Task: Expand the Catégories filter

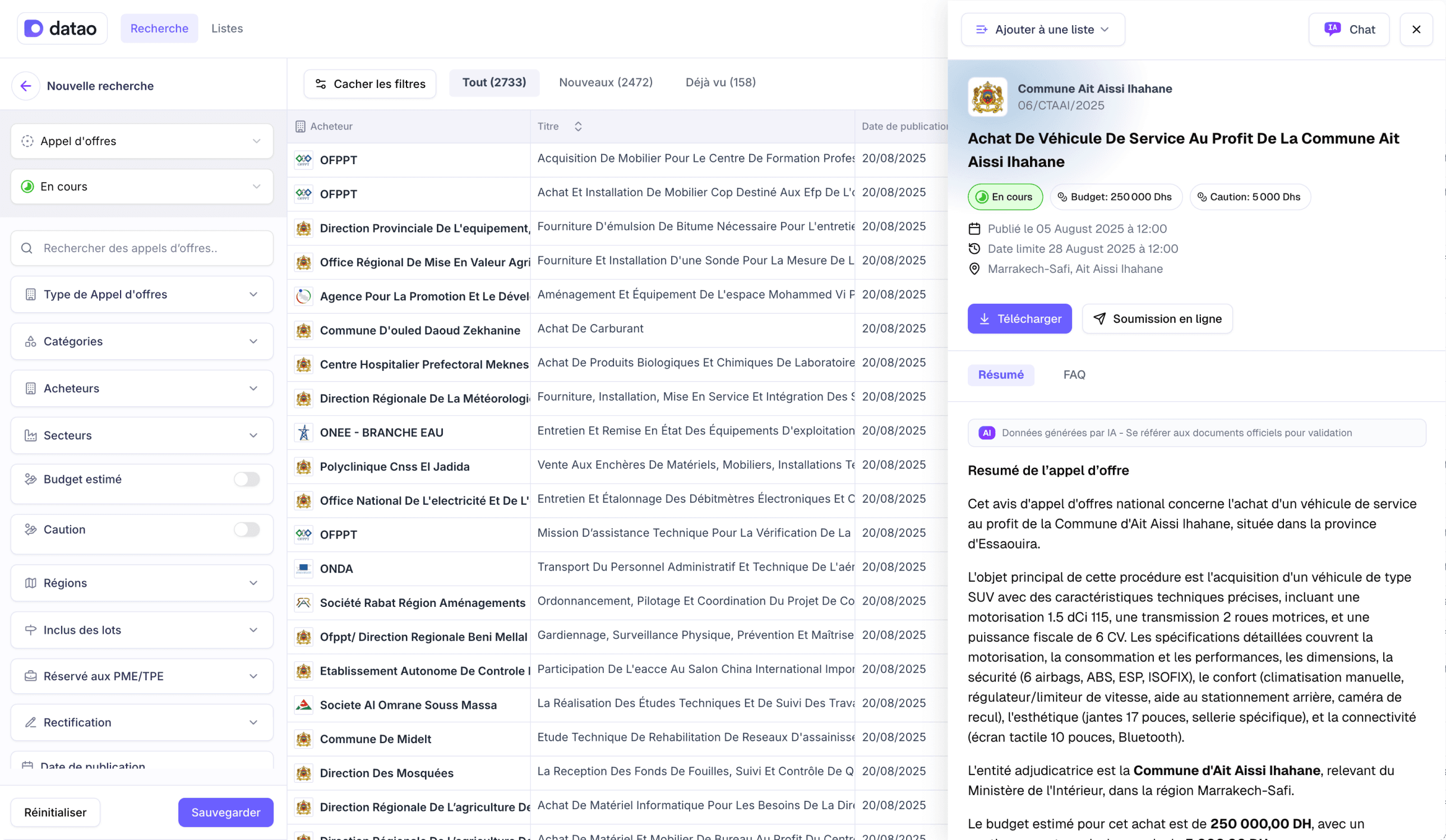Action: [x=142, y=341]
